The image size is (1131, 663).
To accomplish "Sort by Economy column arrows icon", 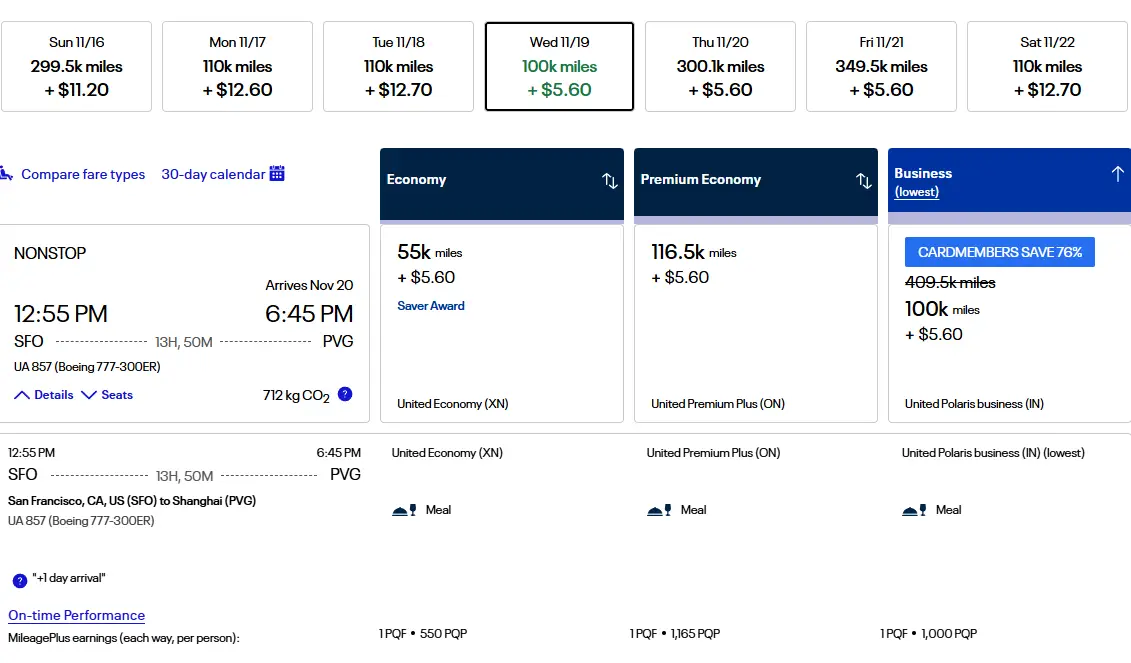I will tap(609, 180).
